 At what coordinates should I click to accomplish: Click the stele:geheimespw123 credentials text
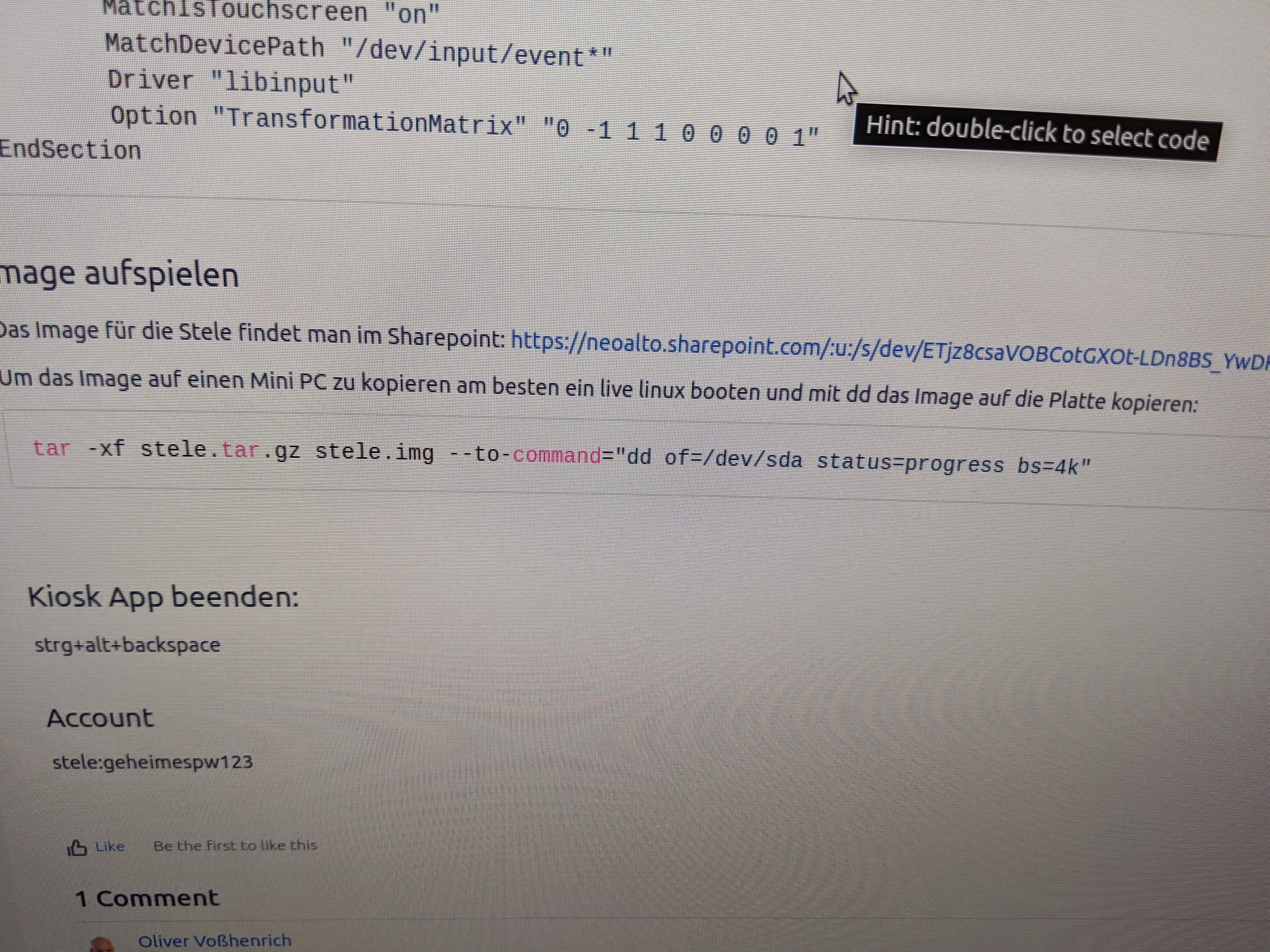(x=152, y=762)
